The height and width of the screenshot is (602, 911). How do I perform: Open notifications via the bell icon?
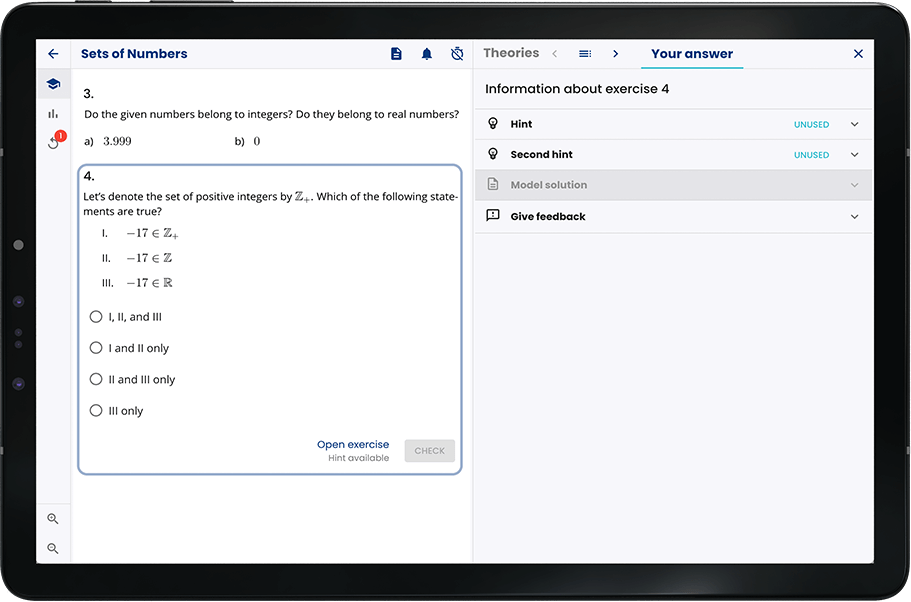(427, 53)
